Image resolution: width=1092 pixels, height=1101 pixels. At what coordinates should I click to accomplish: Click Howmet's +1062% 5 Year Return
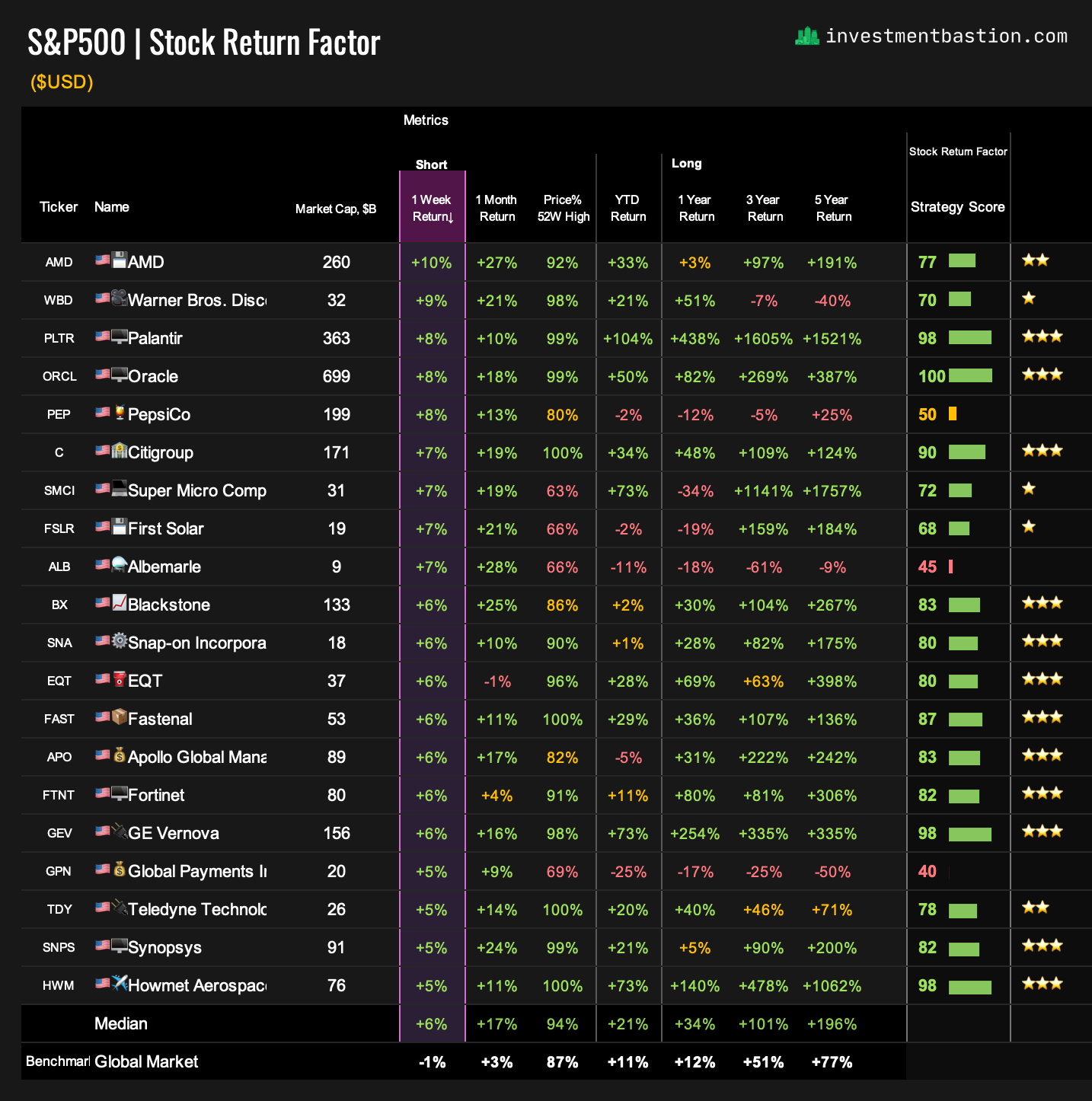pos(832,986)
